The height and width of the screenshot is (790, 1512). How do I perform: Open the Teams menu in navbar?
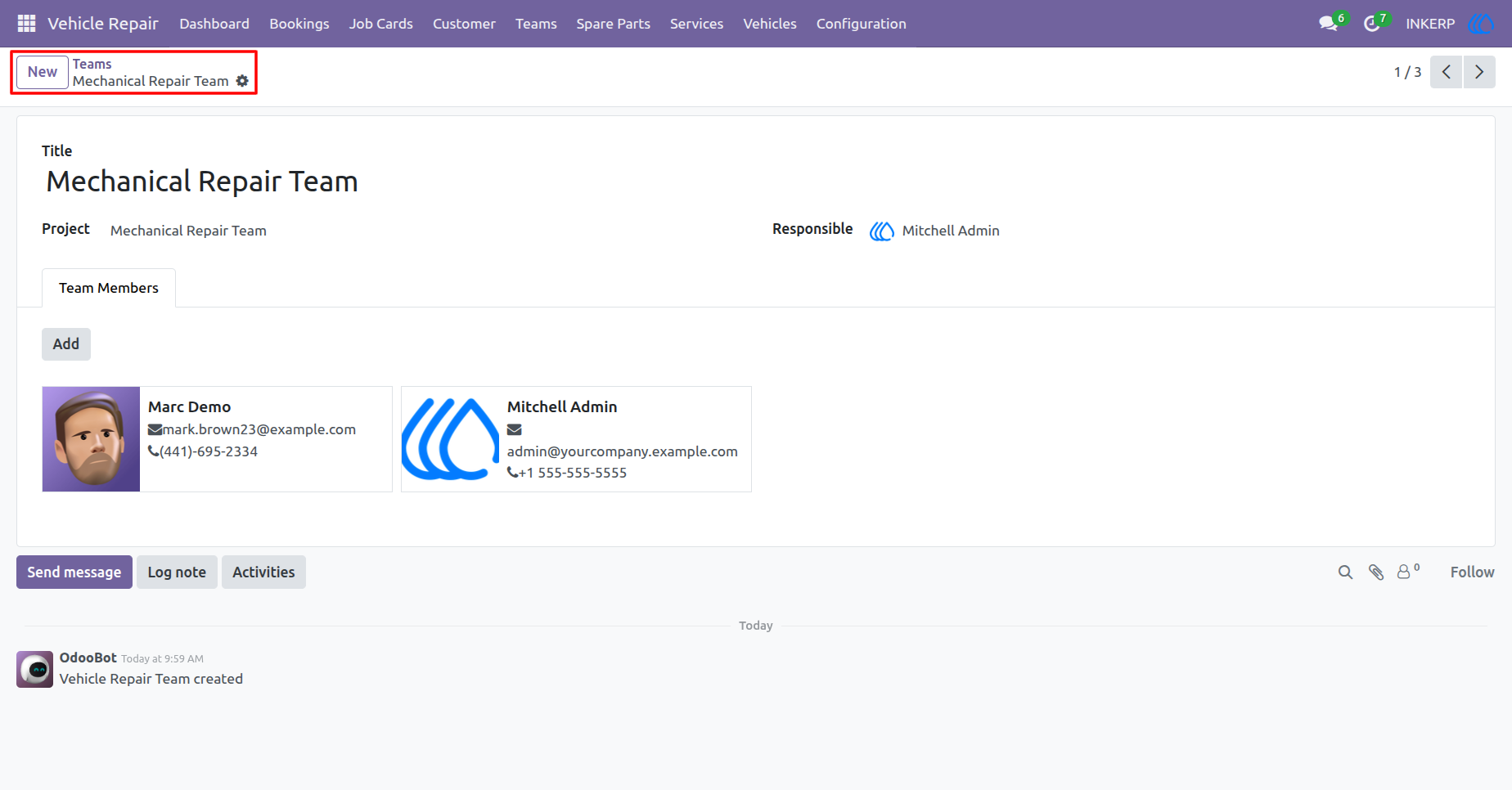click(x=536, y=24)
